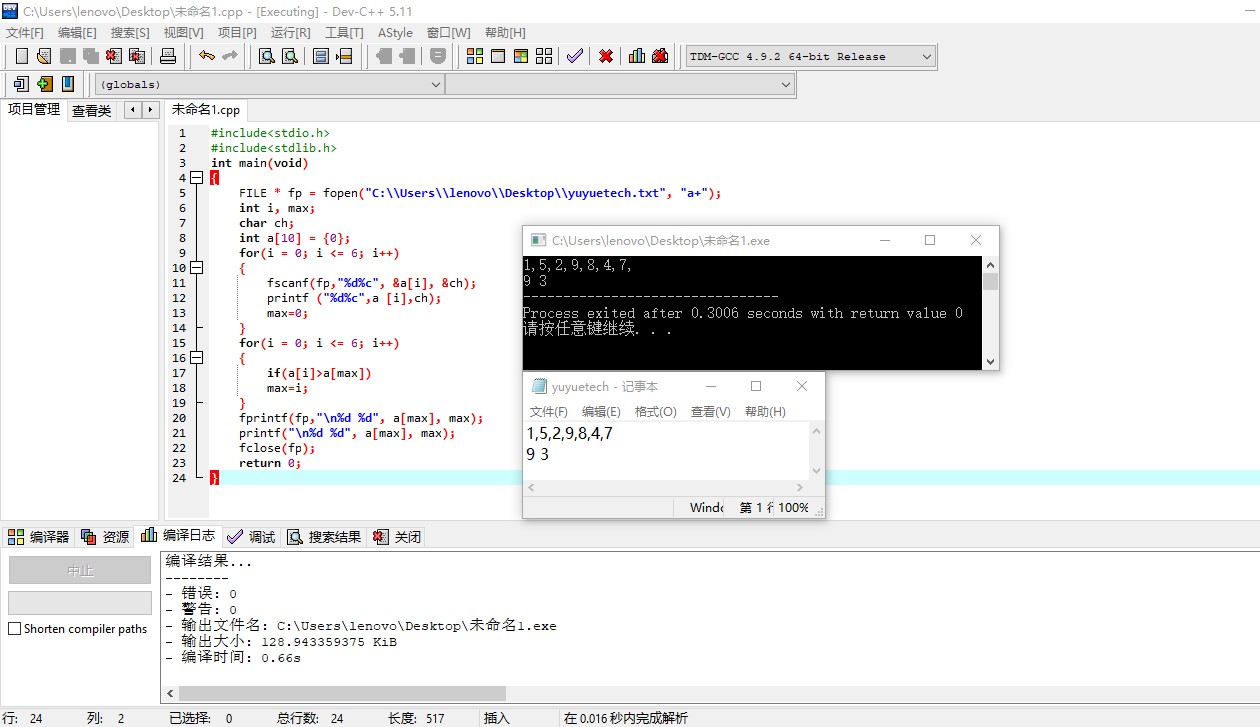
Task: Click the Find magnifier toolbar icon
Action: 267,56
